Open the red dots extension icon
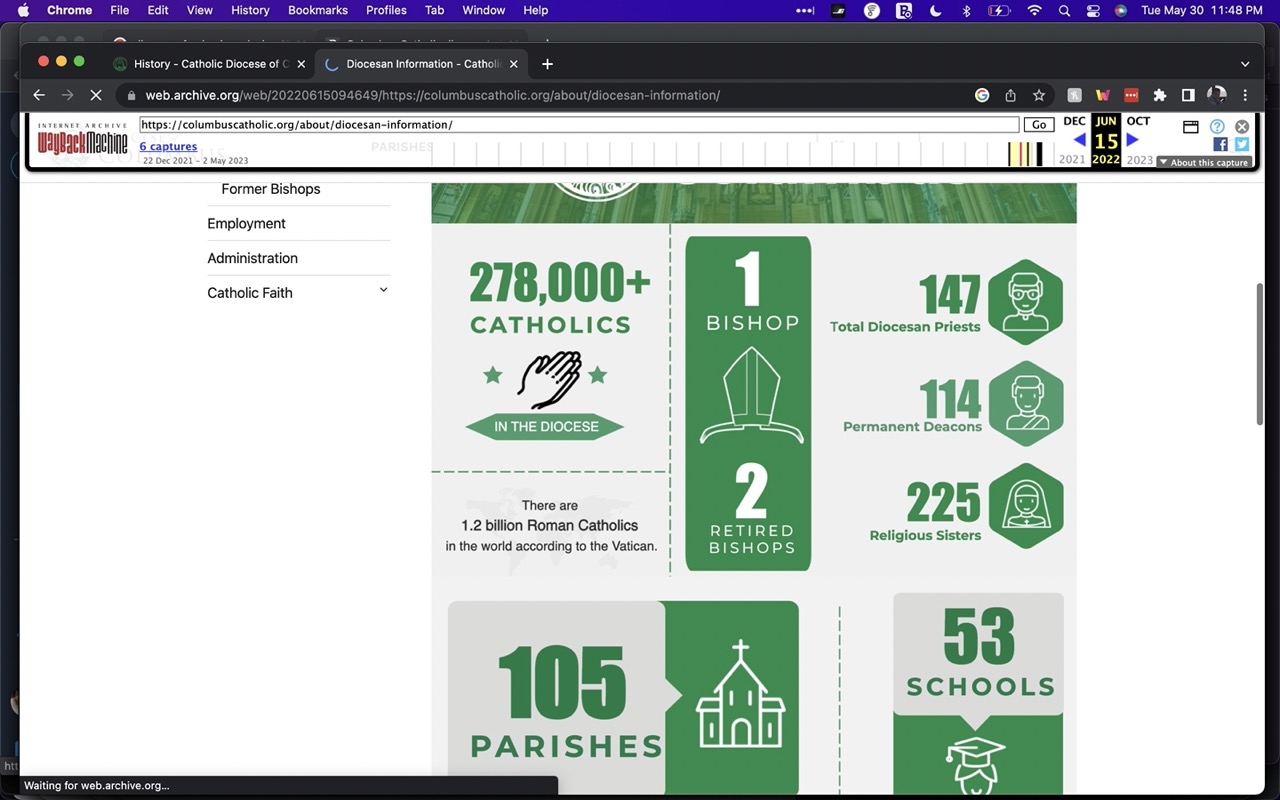1280x800 pixels. coord(1131,95)
